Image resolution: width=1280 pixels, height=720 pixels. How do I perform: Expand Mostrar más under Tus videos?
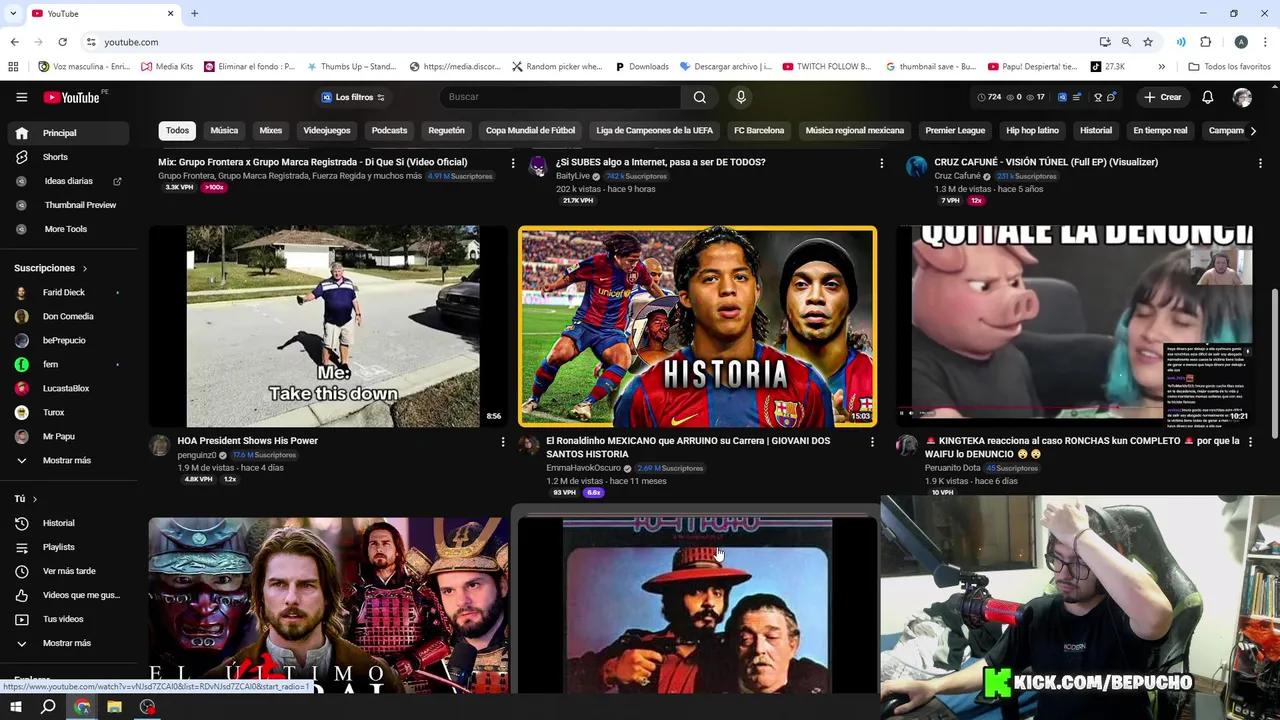click(x=69, y=643)
